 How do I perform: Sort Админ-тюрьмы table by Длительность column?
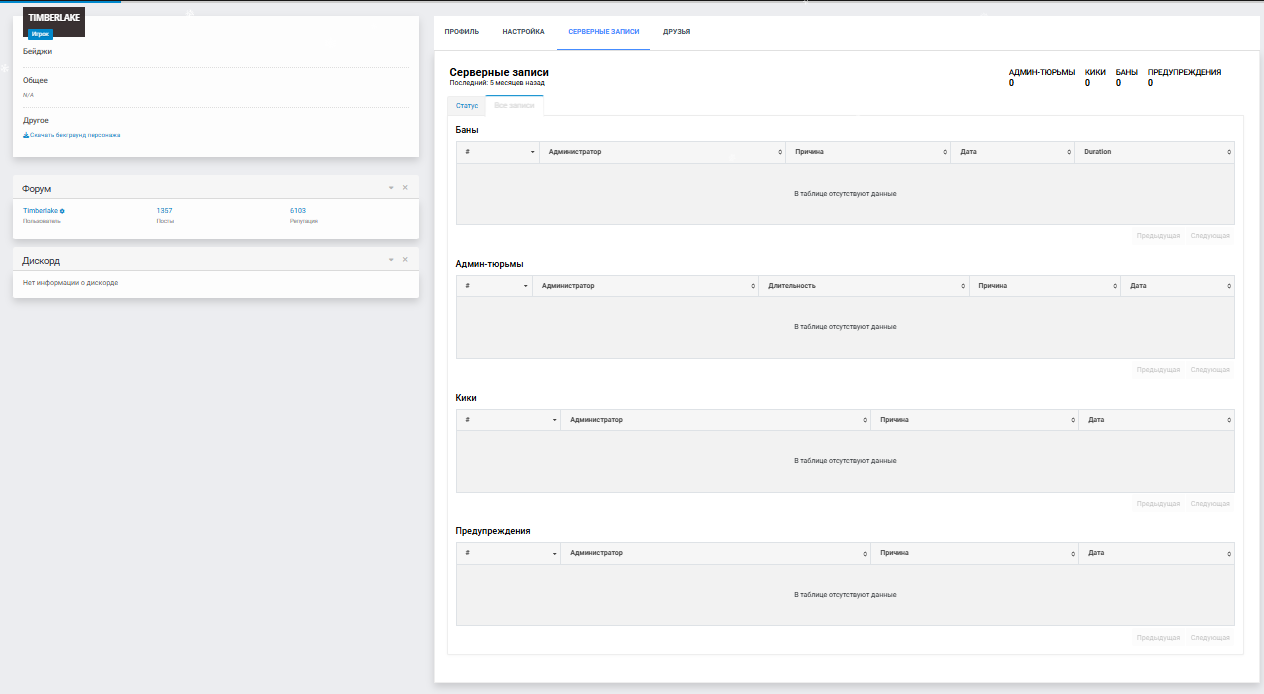coord(864,286)
